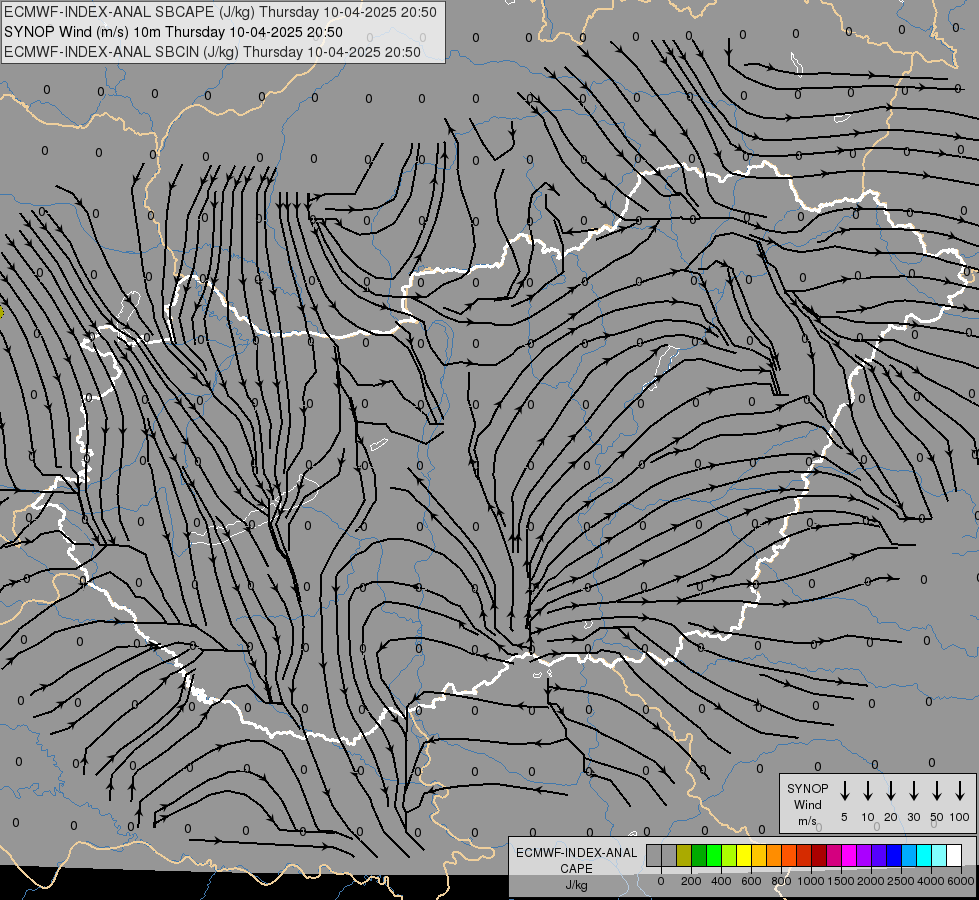Select the SBCIN title line at top
This screenshot has height=900, width=979.
212,52
